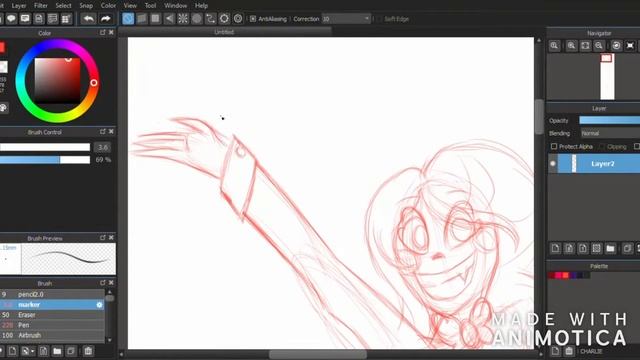The image size is (640, 360).
Task: Select the circle snap icon
Action: click(197, 19)
